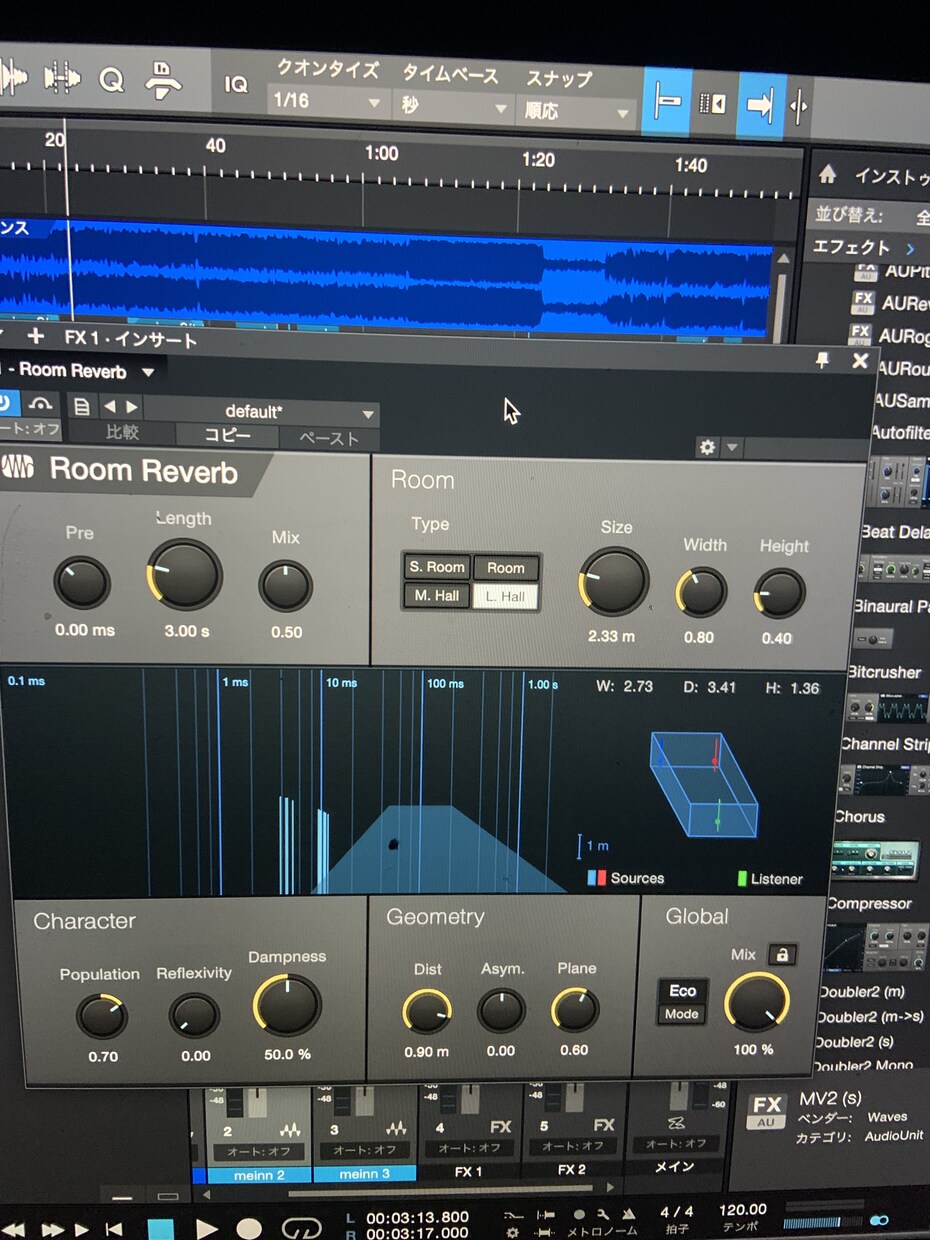930x1240 pixels.
Task: Click the Pre delay knob
Action: pyautogui.click(x=82, y=583)
